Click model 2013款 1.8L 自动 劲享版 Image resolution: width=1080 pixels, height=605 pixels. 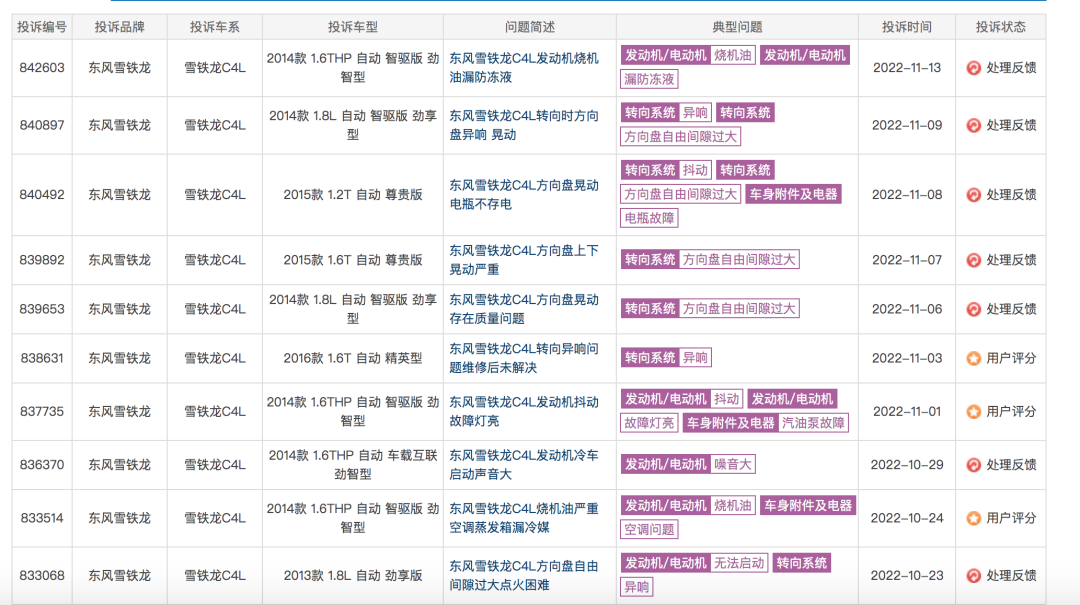353,575
